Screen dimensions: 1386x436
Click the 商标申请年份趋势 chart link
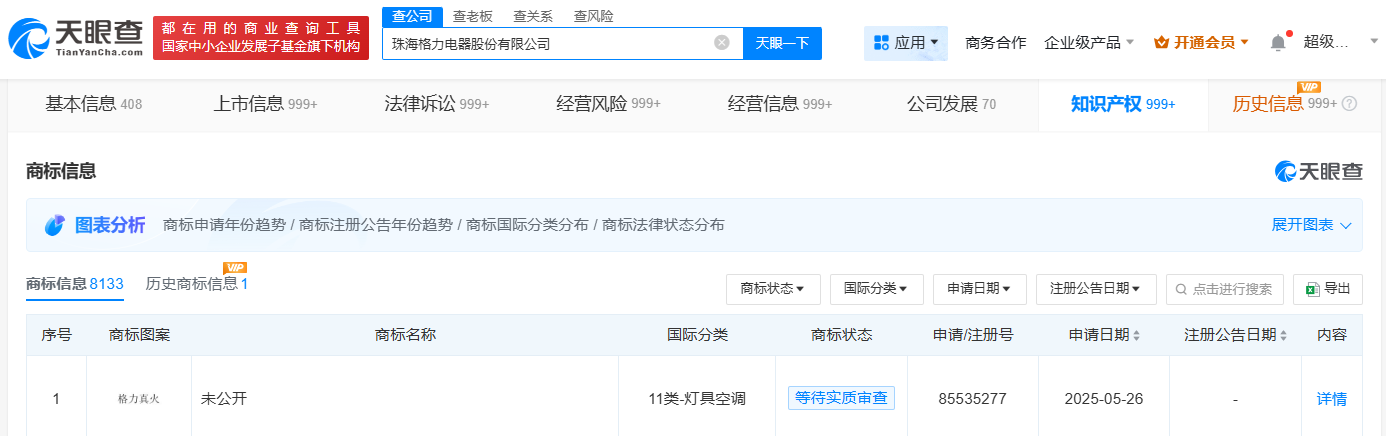click(x=224, y=225)
